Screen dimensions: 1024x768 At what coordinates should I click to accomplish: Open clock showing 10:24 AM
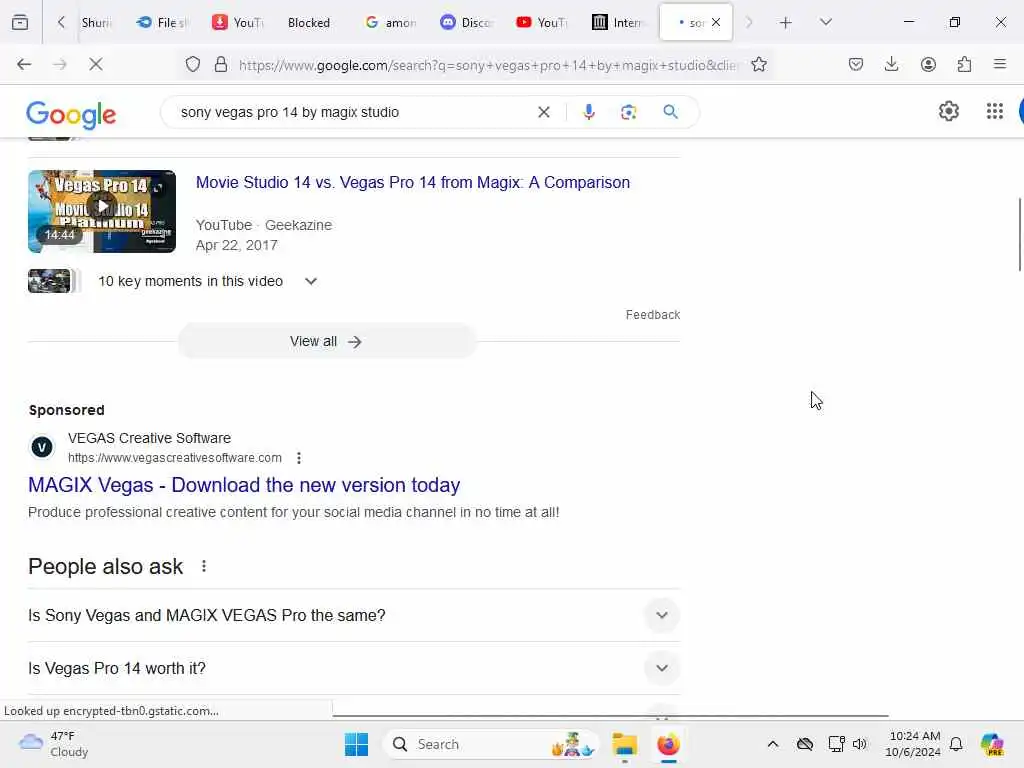[914, 744]
